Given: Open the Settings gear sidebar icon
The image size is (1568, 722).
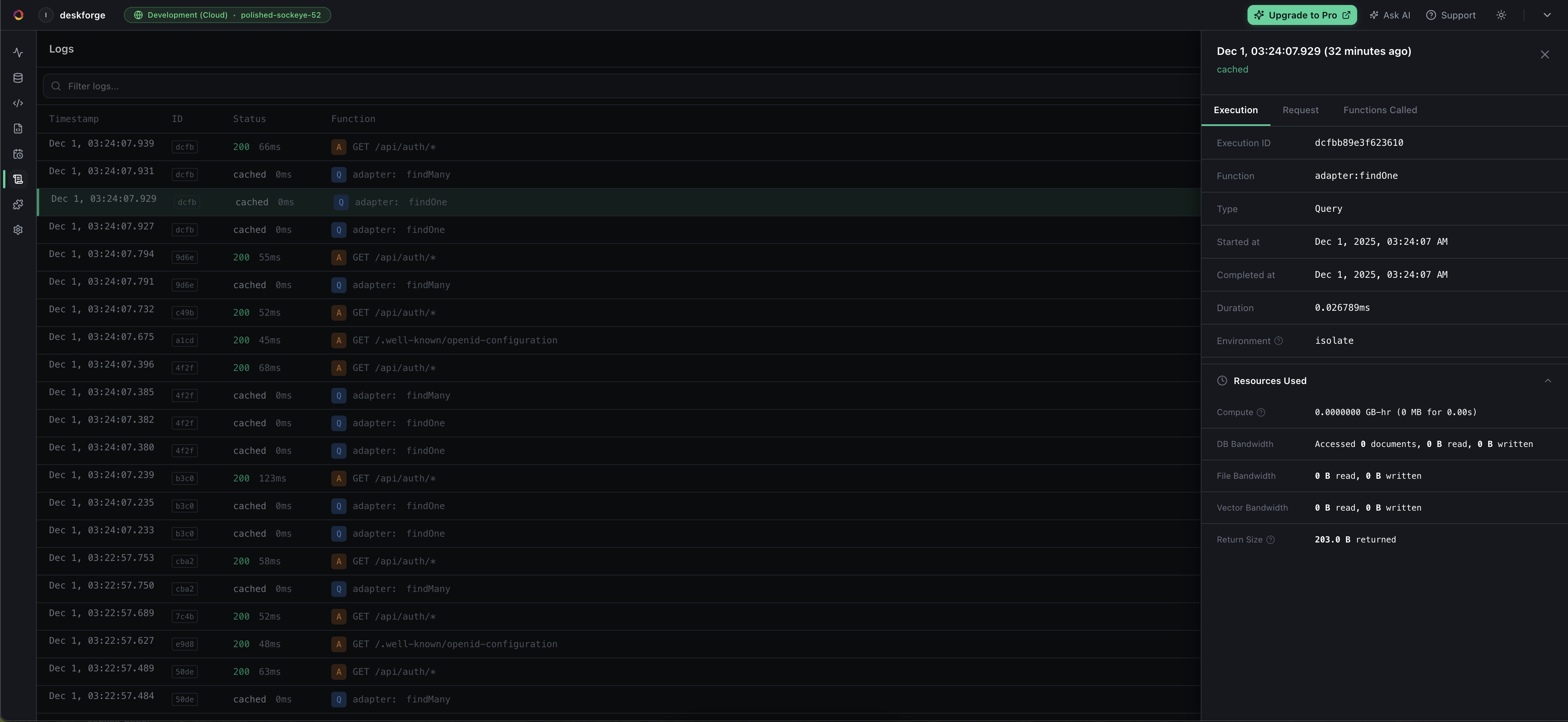Looking at the screenshot, I should pyautogui.click(x=18, y=230).
